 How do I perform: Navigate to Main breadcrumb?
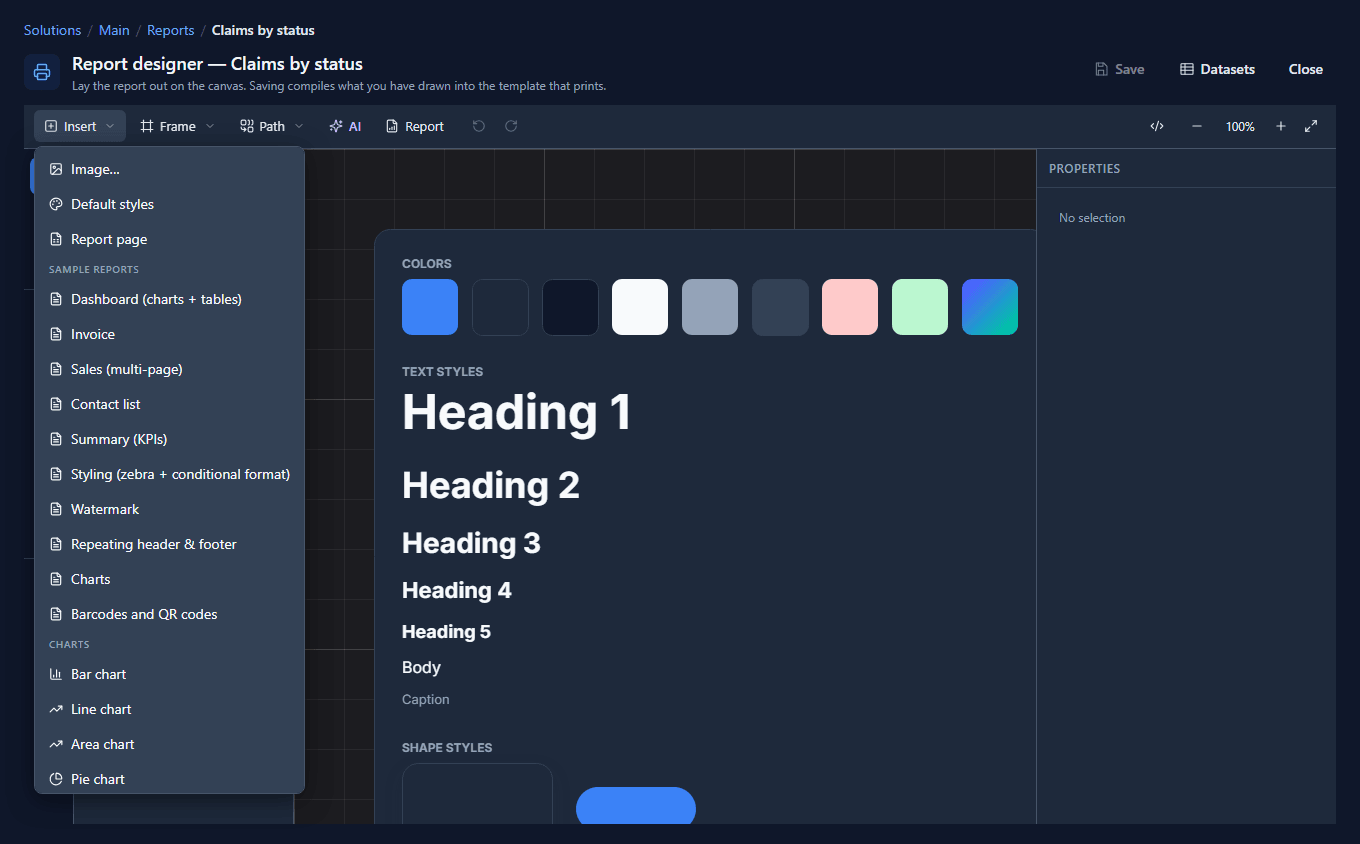tap(114, 30)
